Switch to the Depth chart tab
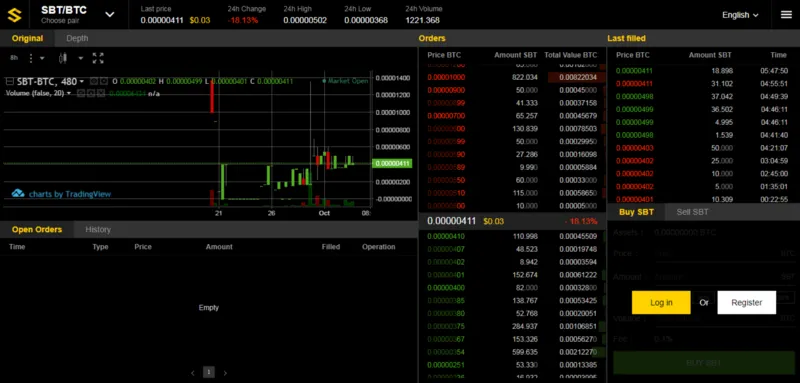The height and width of the screenshot is (383, 800). [77, 38]
